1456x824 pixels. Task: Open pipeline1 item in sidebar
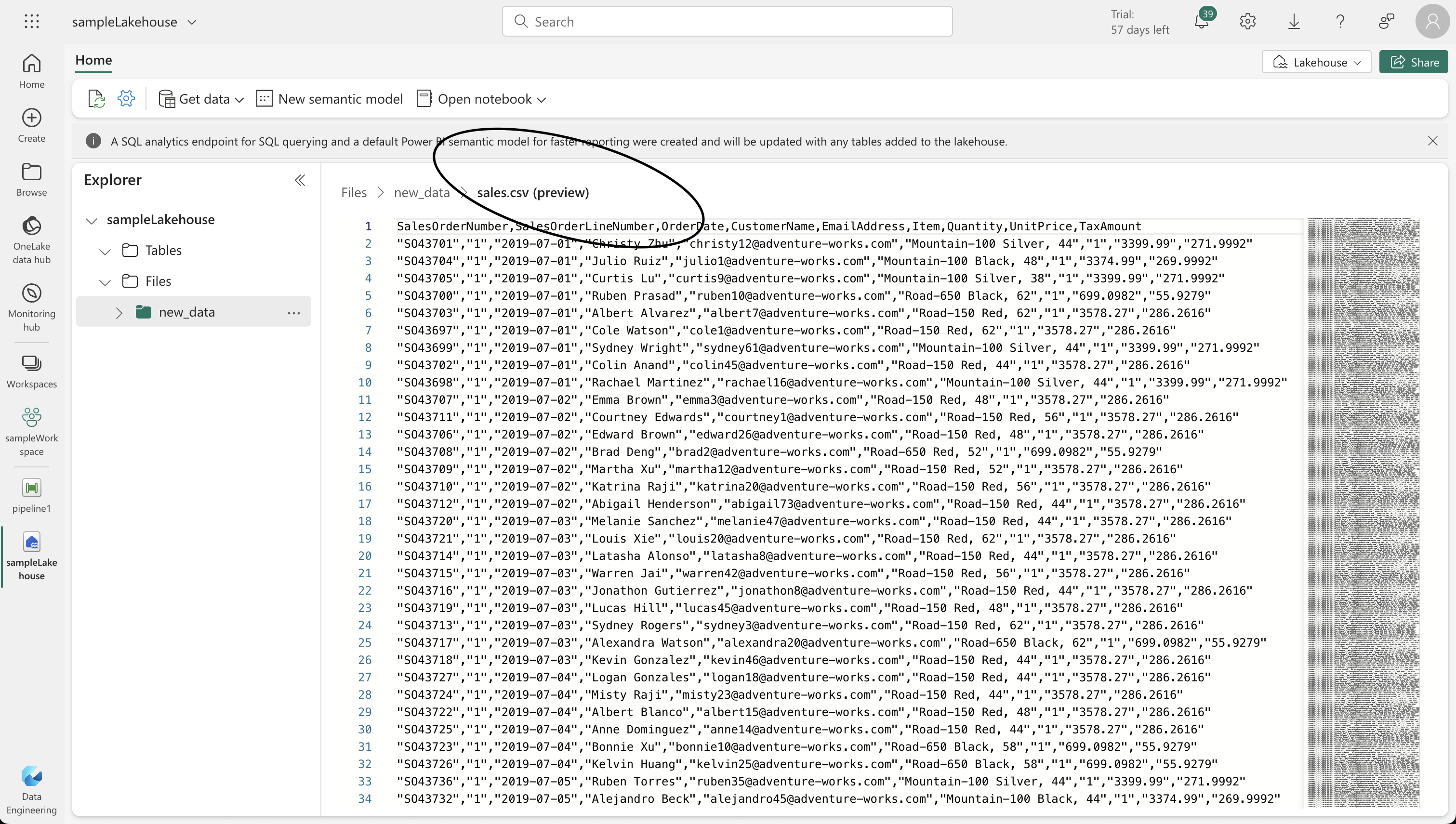pos(32,496)
